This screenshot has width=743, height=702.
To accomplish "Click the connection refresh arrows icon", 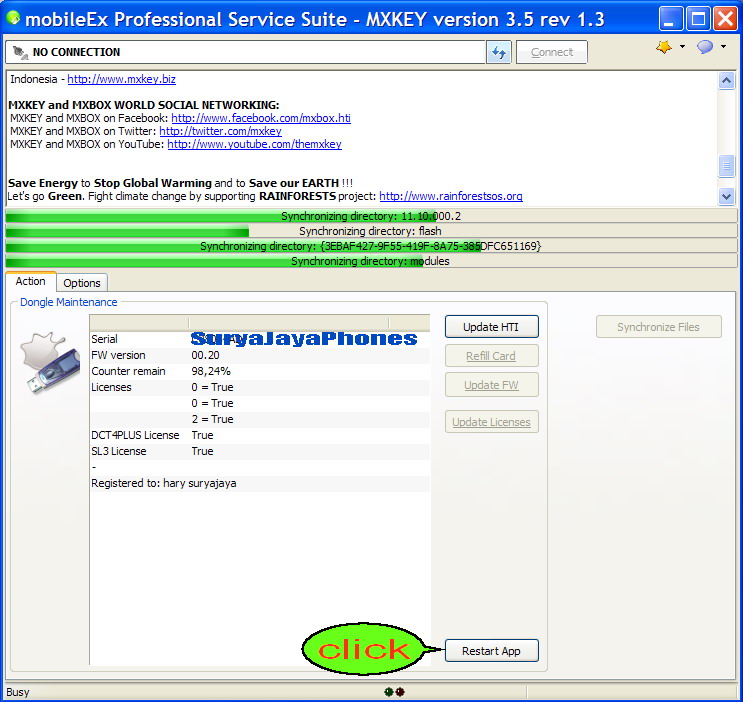I will coord(498,52).
